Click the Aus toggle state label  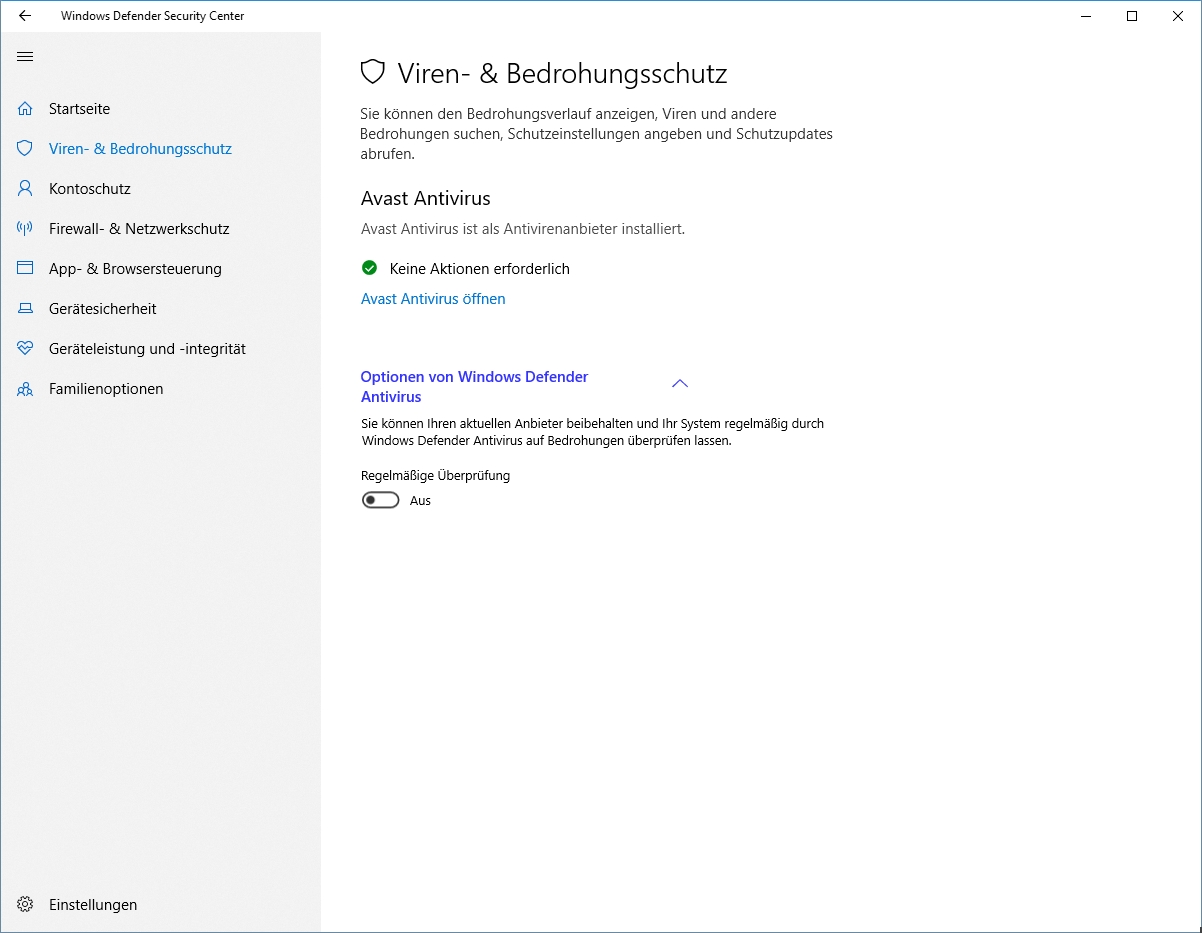pyautogui.click(x=420, y=500)
